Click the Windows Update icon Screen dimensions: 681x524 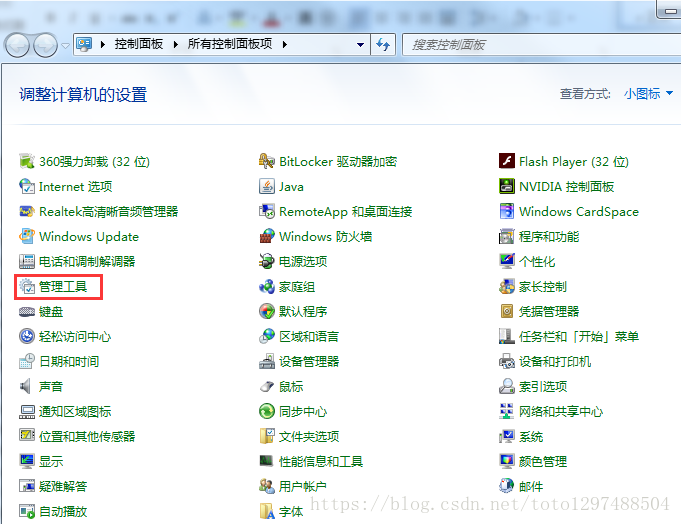pyautogui.click(x=26, y=237)
